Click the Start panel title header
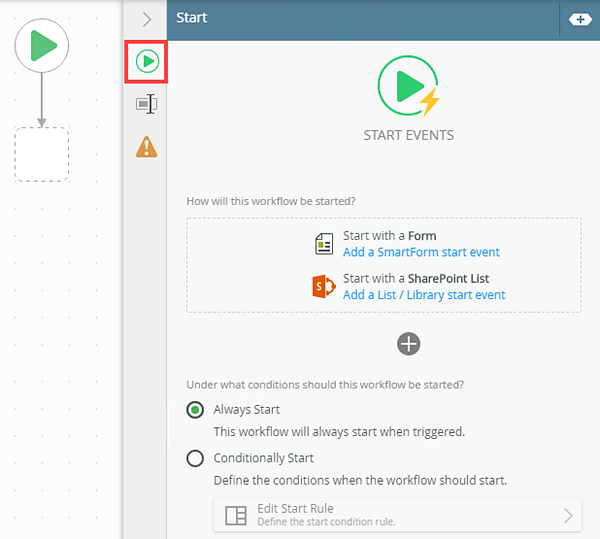600x539 pixels. [192, 18]
